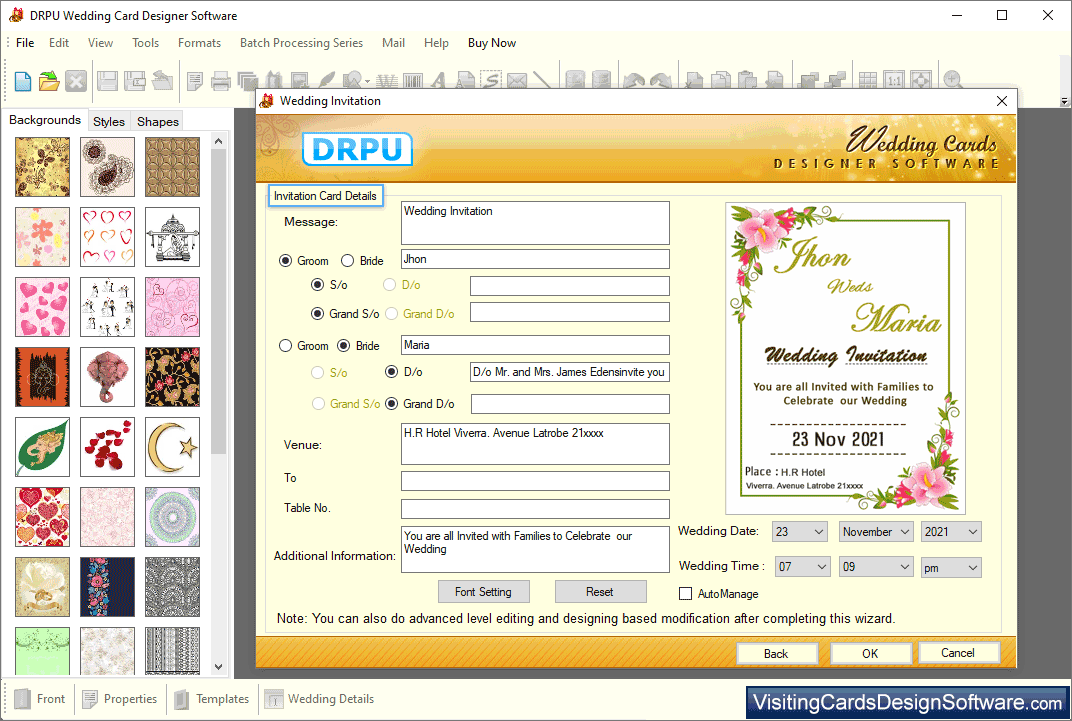Viewport: 1072px width, 721px height.
Task: Open the Batch Processing Series menu
Action: [301, 43]
